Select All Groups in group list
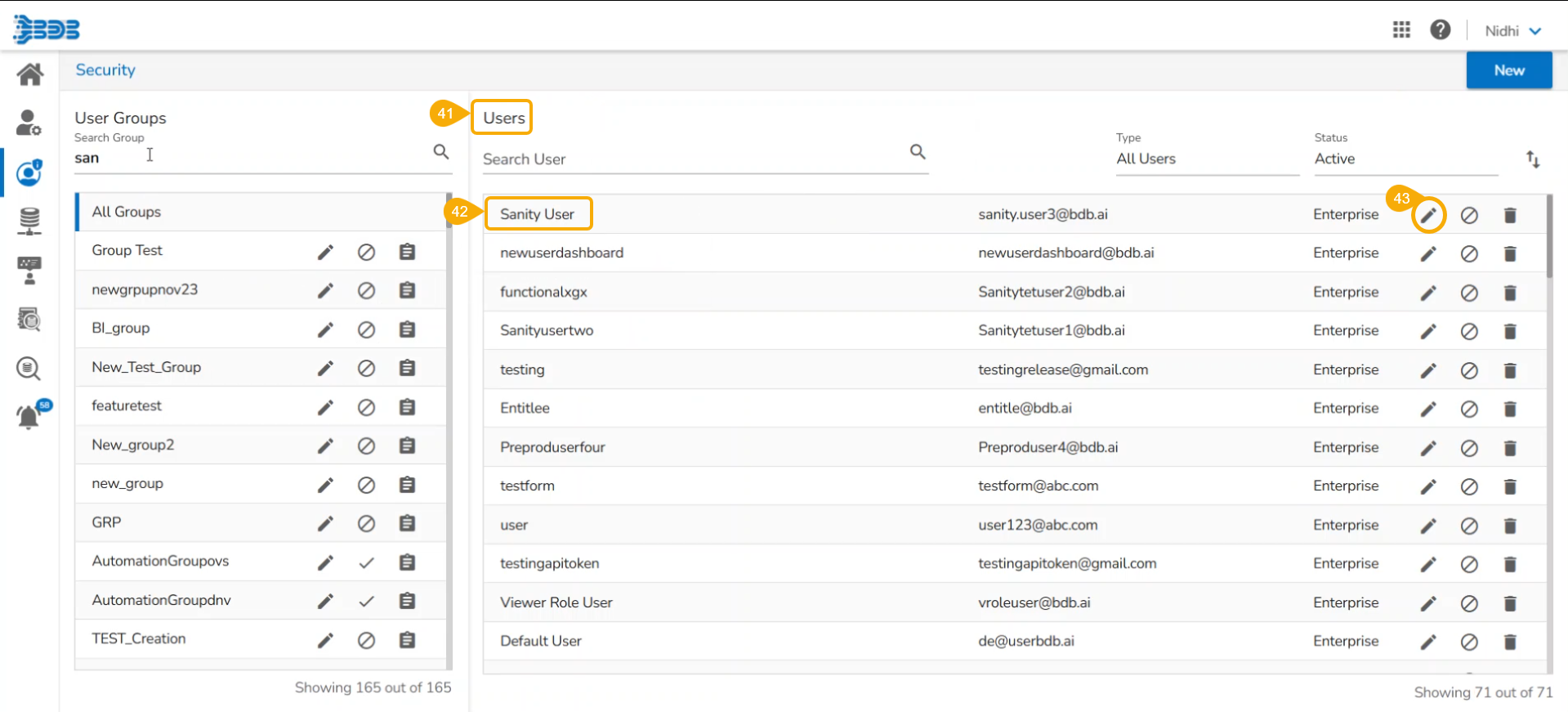This screenshot has width=1568, height=712. tap(127, 212)
